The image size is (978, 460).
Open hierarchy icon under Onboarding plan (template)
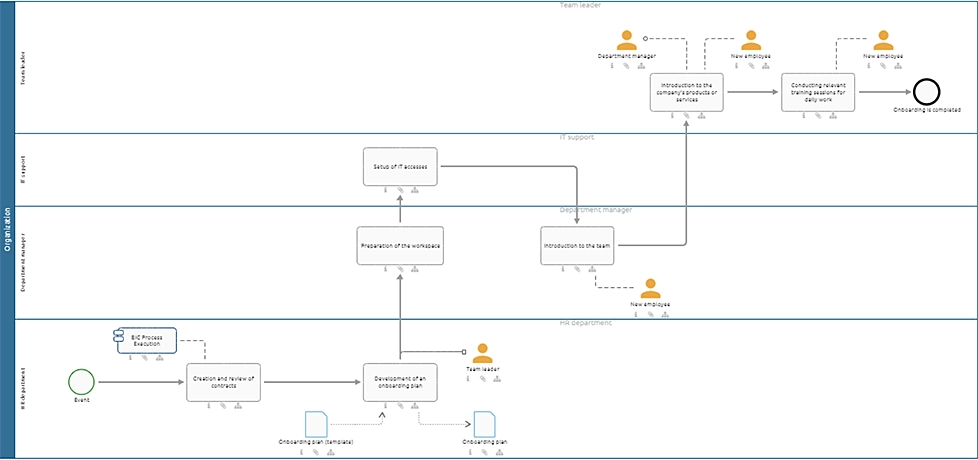331,451
